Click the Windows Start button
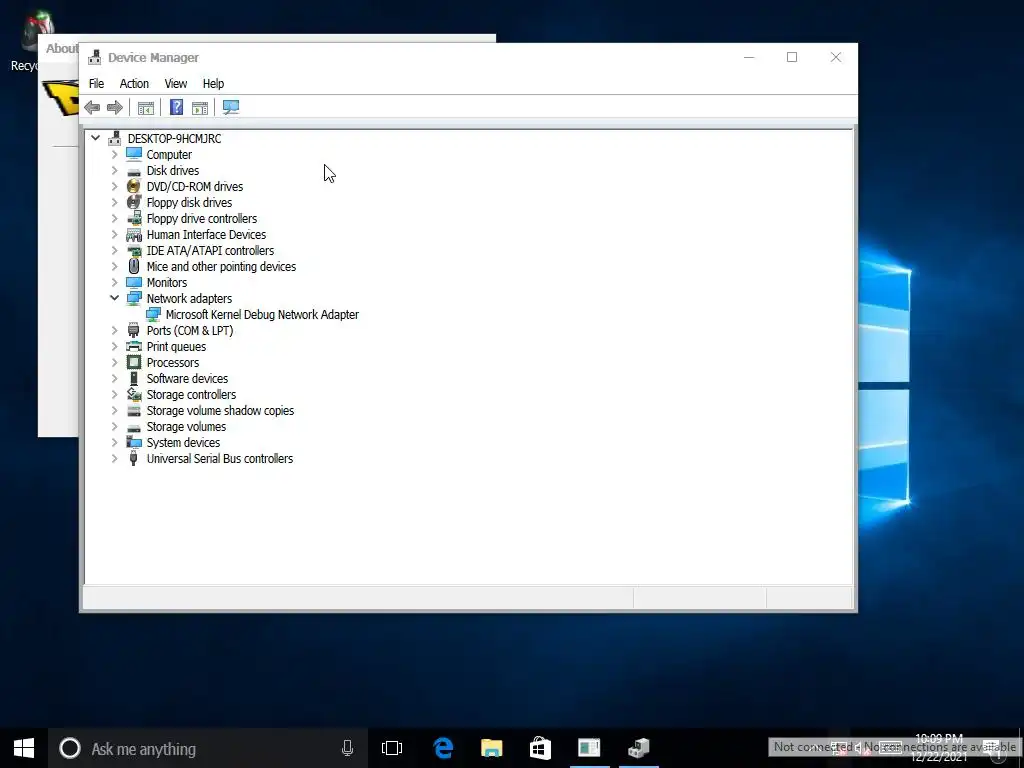 (24, 748)
